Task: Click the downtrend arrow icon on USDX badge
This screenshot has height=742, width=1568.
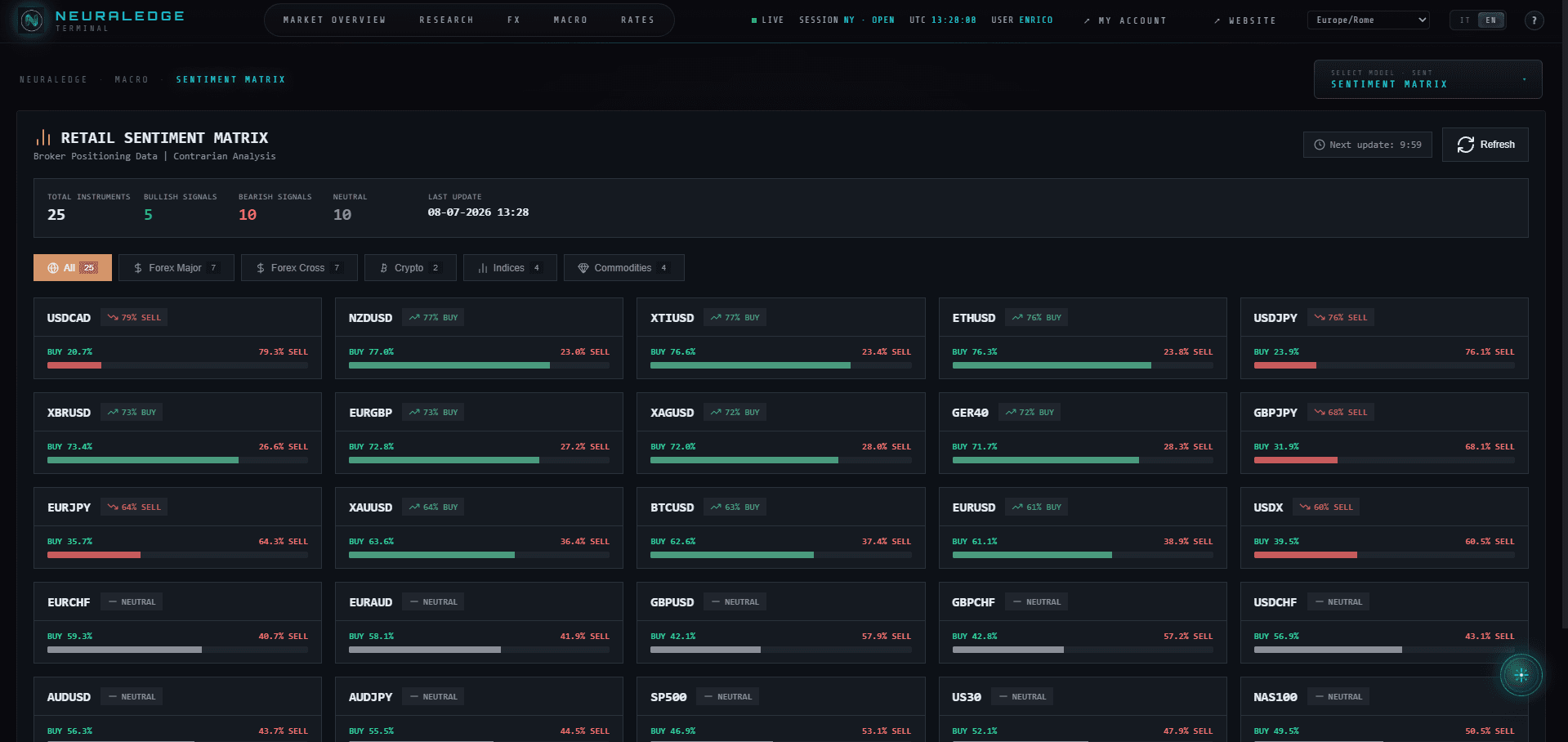Action: click(1305, 507)
